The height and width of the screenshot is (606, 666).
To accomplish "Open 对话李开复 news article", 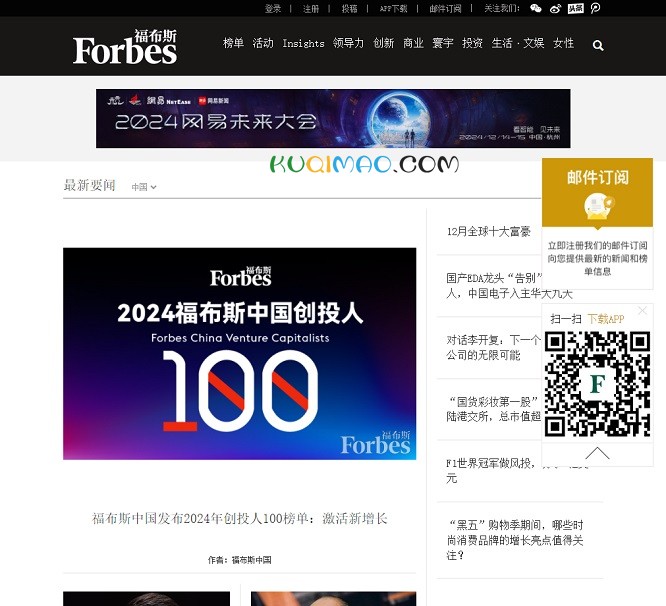I will [x=493, y=347].
